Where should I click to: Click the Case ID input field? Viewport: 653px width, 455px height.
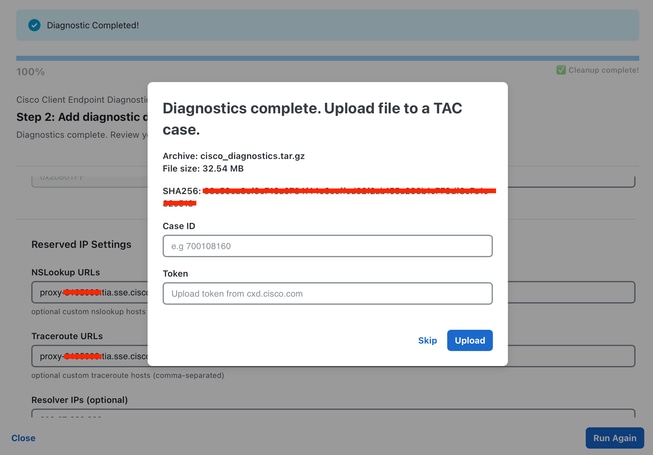[327, 246]
